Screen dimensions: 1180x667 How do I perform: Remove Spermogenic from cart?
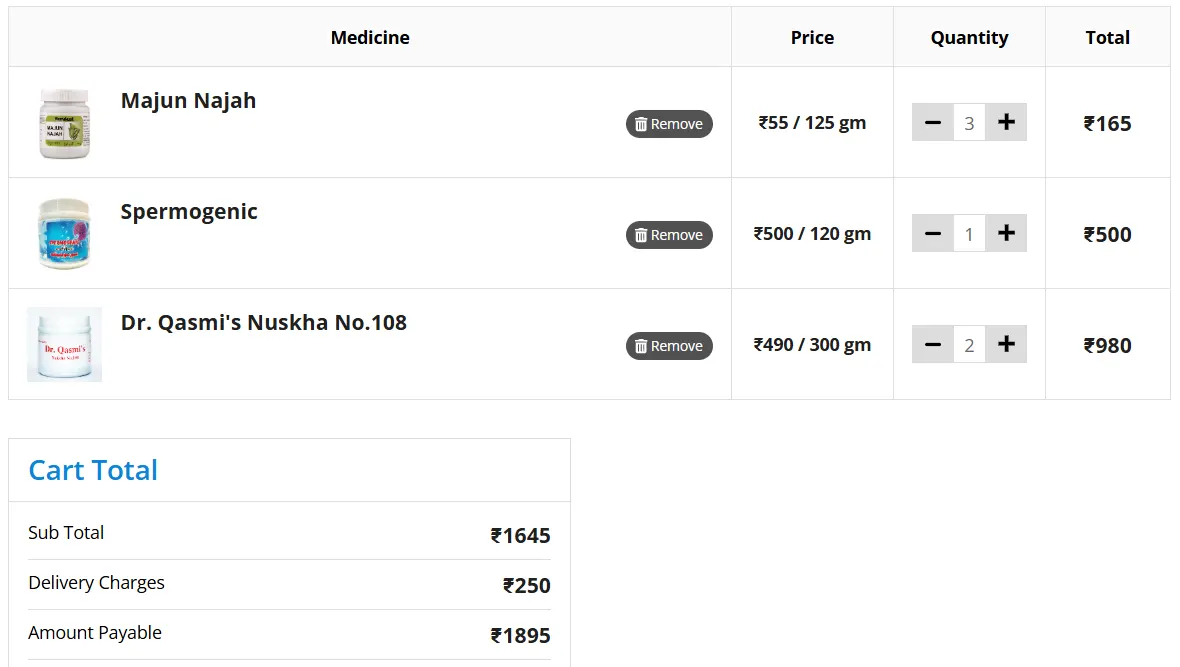pyautogui.click(x=669, y=235)
